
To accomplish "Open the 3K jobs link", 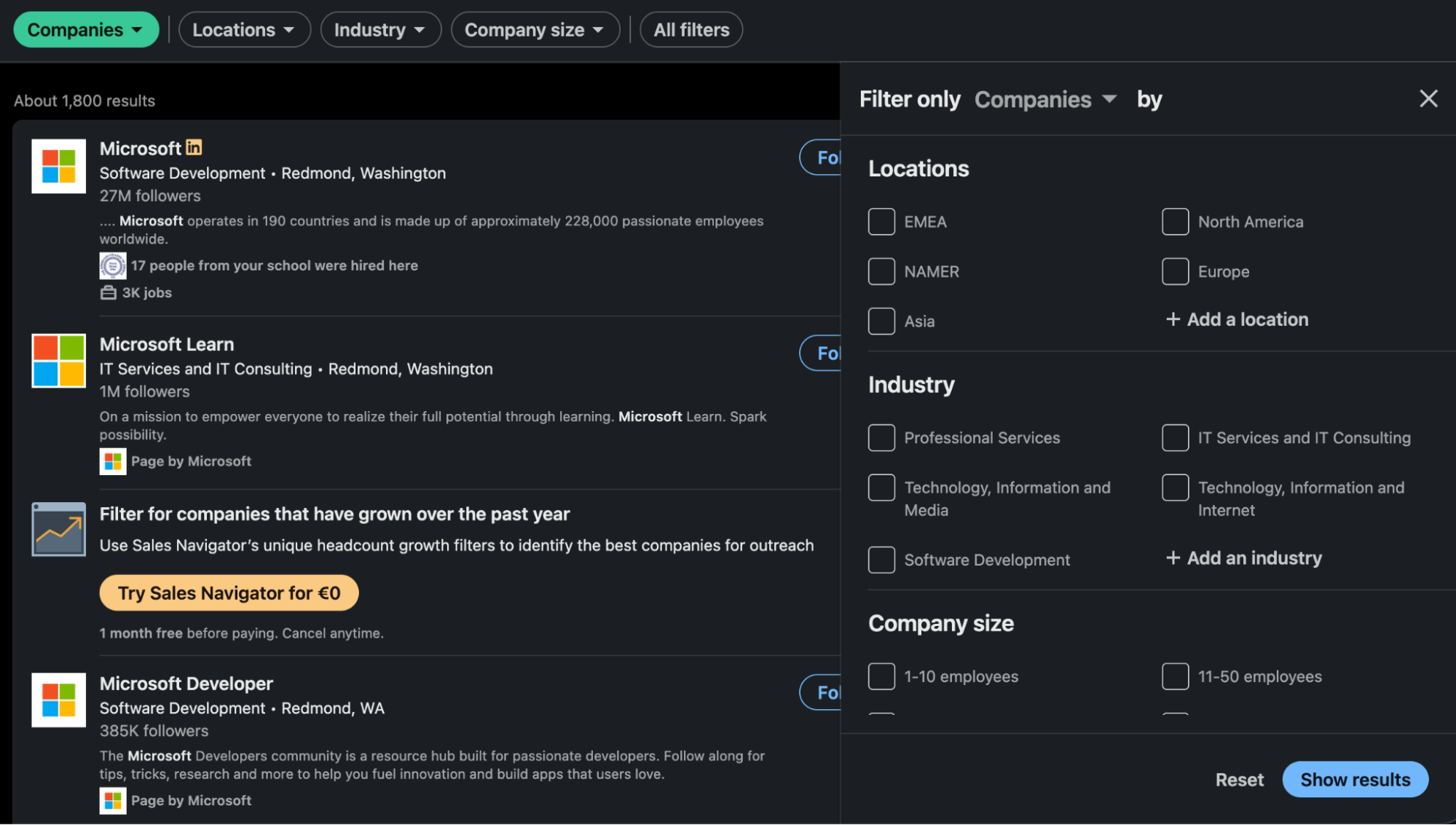I will pyautogui.click(x=147, y=293).
